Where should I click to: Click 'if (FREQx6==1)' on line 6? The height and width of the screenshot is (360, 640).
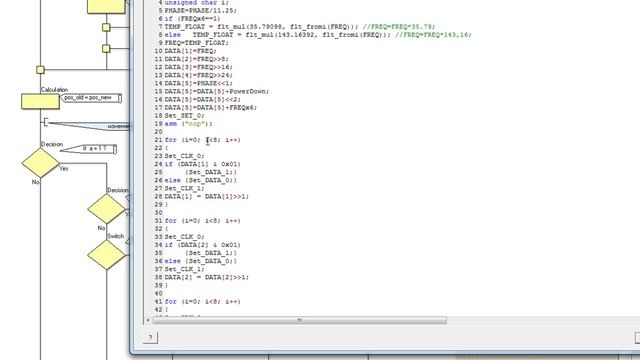[x=192, y=19]
